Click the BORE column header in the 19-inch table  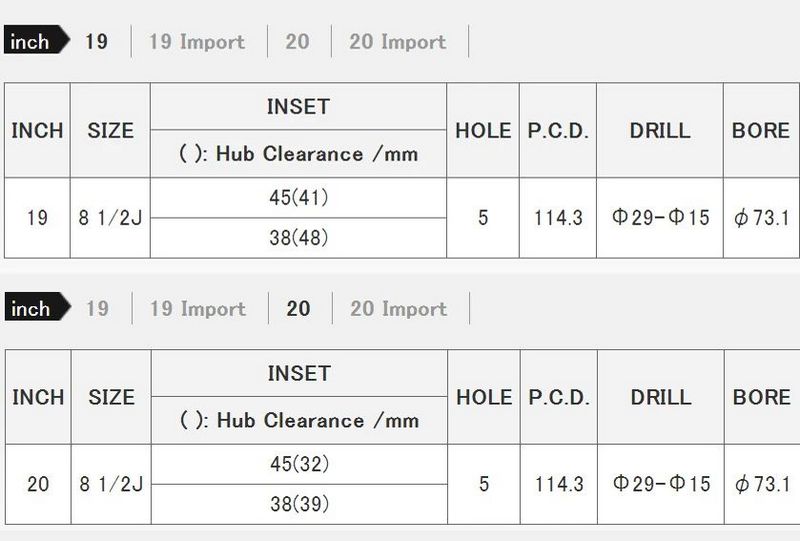coord(761,130)
